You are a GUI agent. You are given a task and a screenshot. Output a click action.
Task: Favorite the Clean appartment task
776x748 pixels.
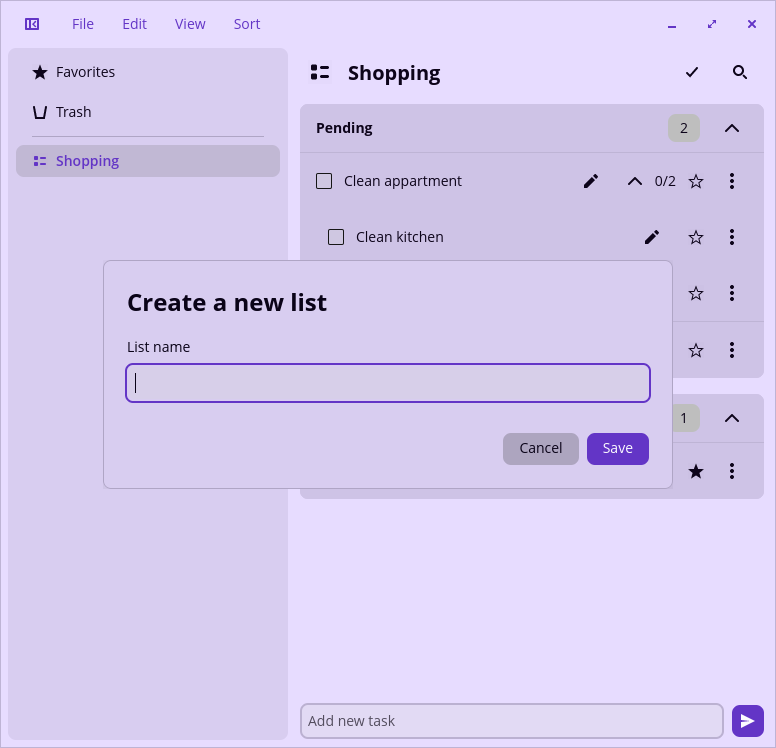[696, 181]
